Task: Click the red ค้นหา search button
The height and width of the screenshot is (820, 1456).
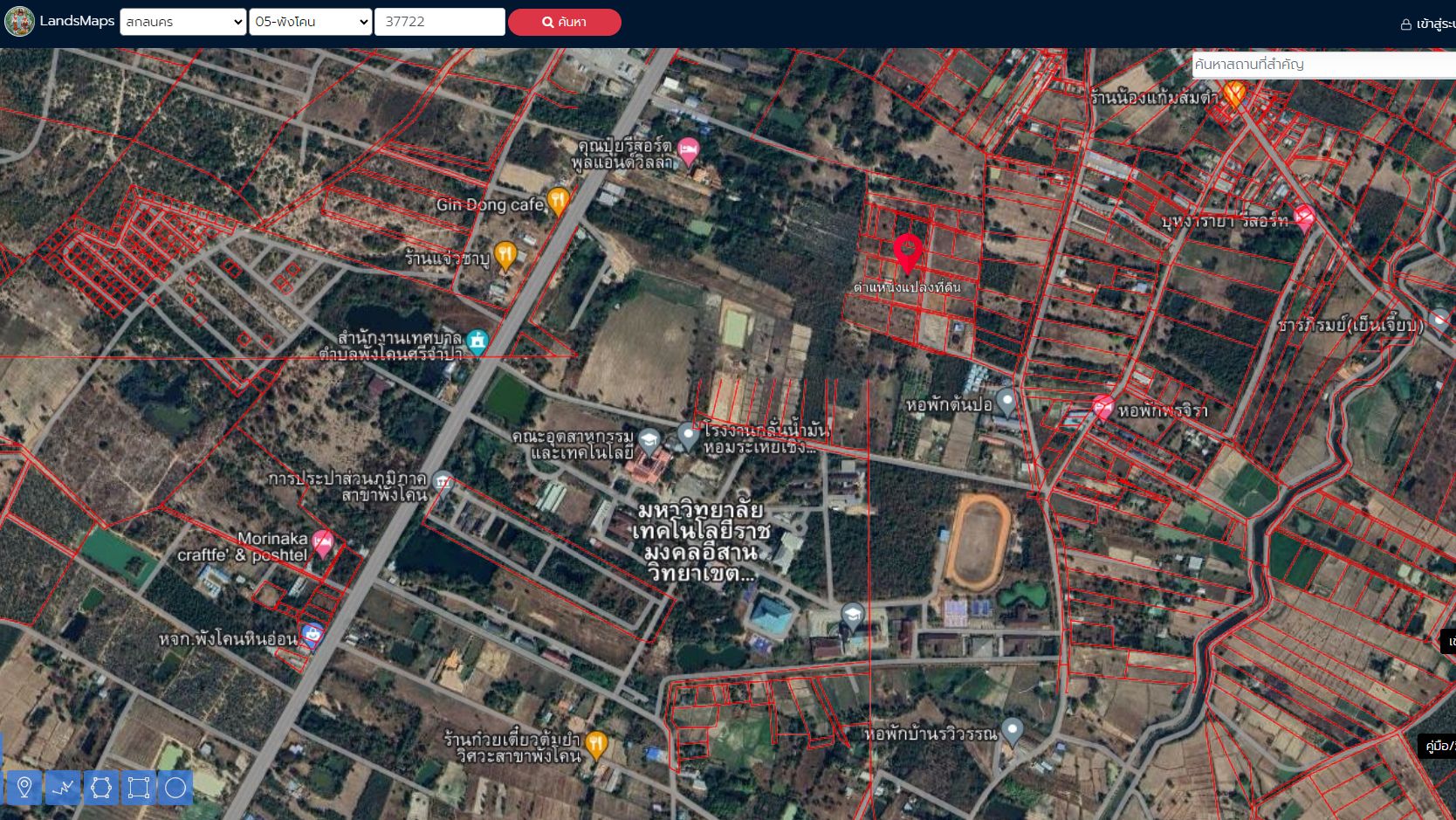Action: coord(565,22)
